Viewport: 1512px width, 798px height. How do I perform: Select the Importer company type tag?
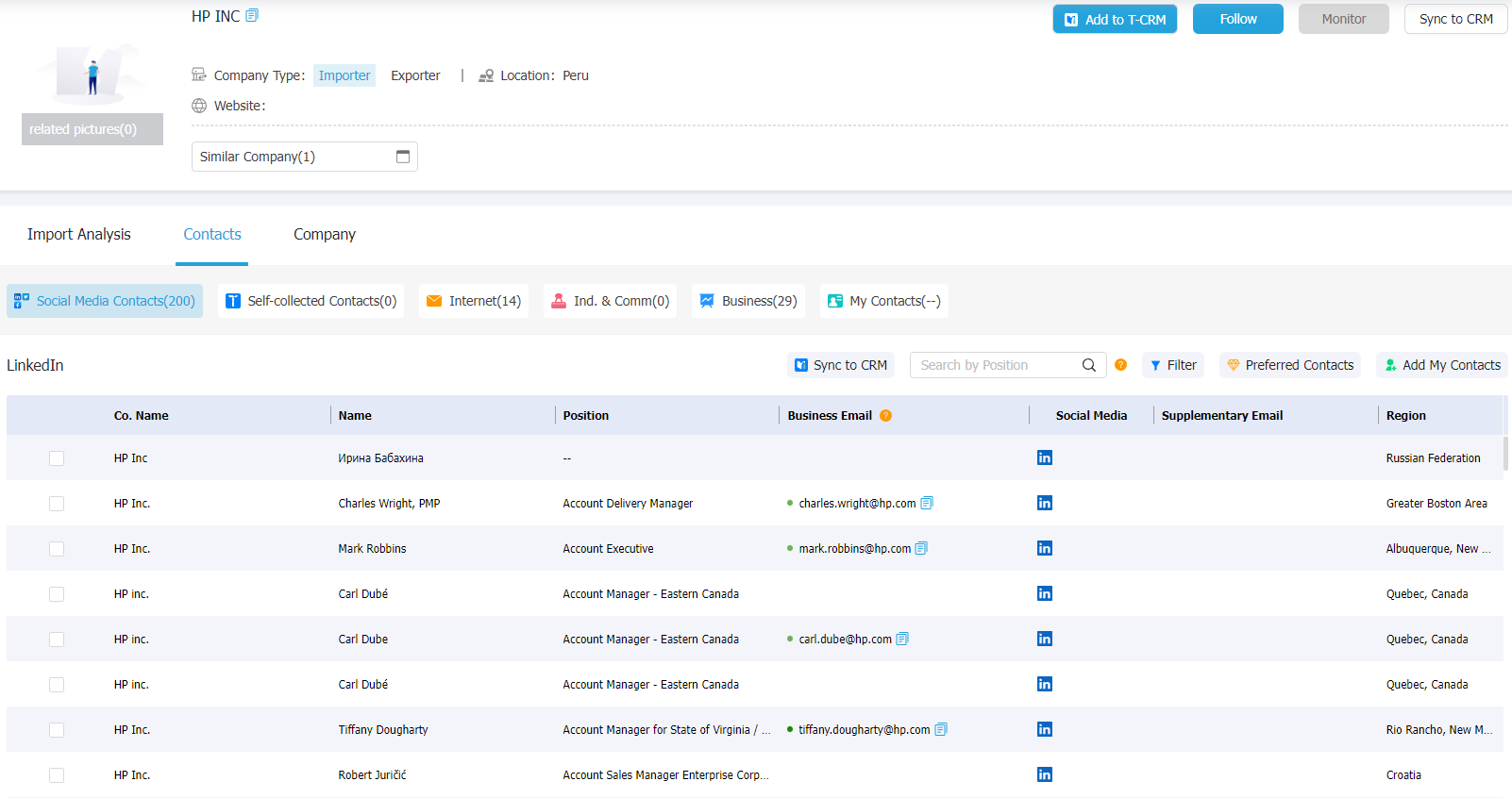pyautogui.click(x=344, y=75)
